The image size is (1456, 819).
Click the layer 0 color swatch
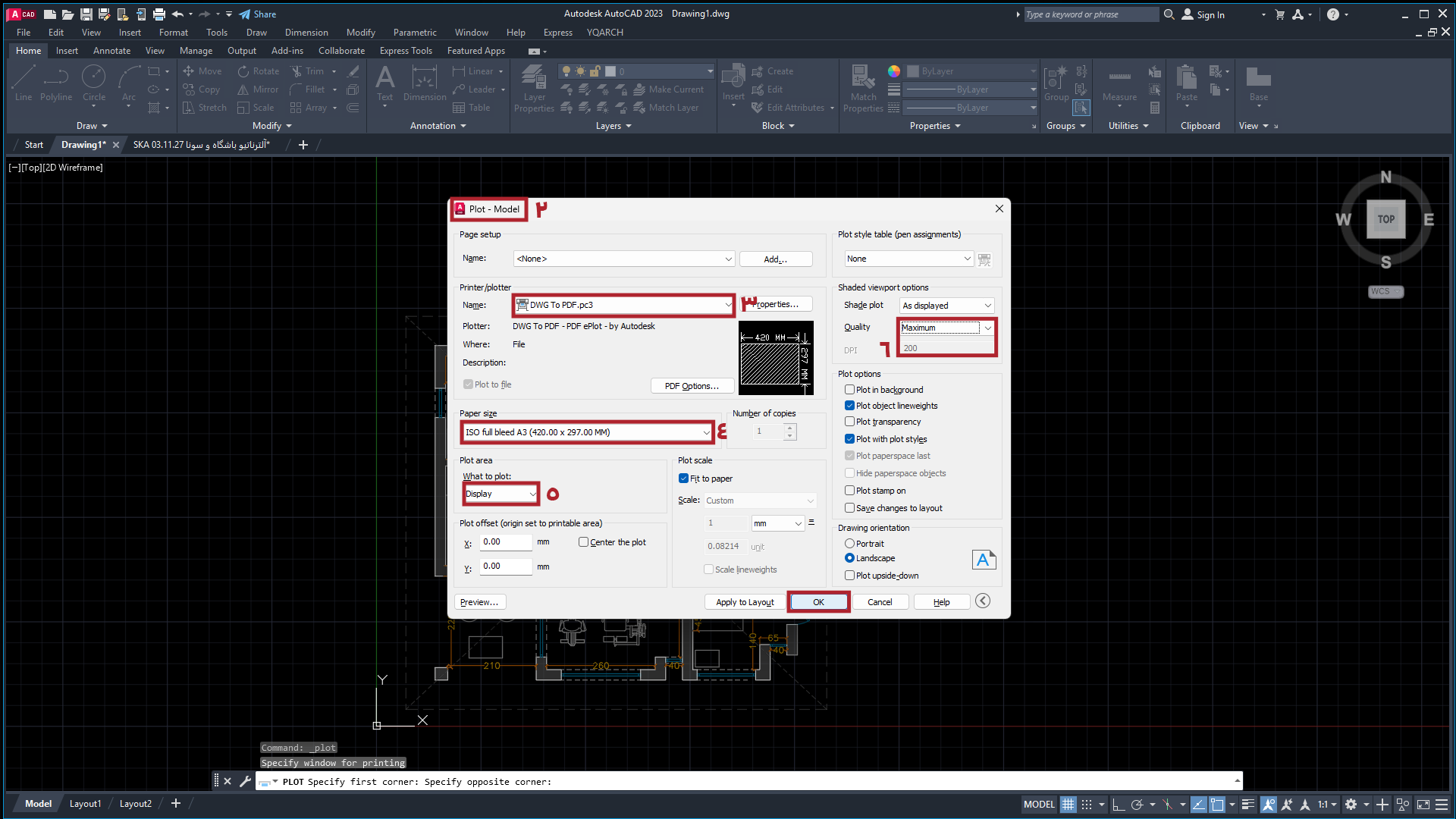tap(610, 71)
